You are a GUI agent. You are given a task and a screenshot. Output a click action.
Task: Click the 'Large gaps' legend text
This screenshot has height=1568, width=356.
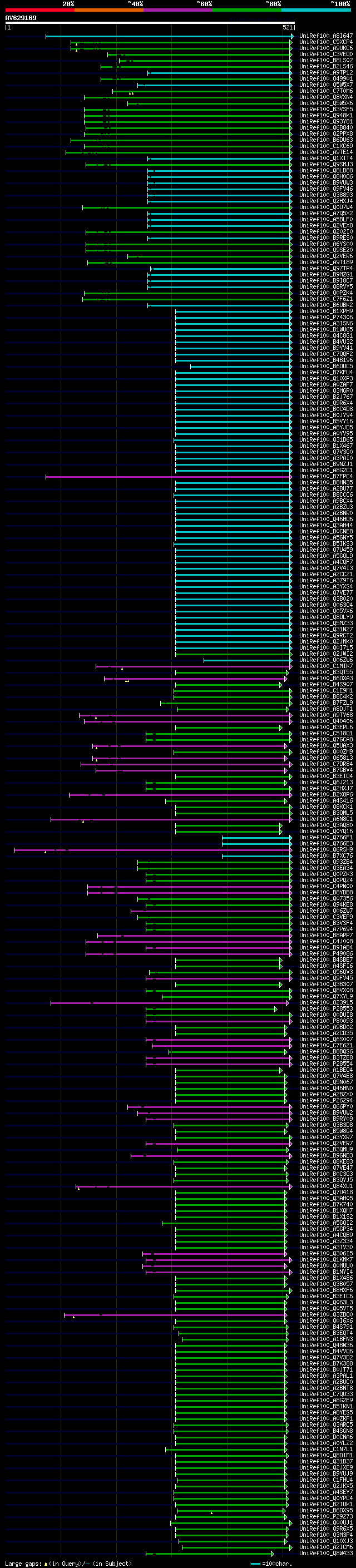pyautogui.click(x=23, y=1563)
